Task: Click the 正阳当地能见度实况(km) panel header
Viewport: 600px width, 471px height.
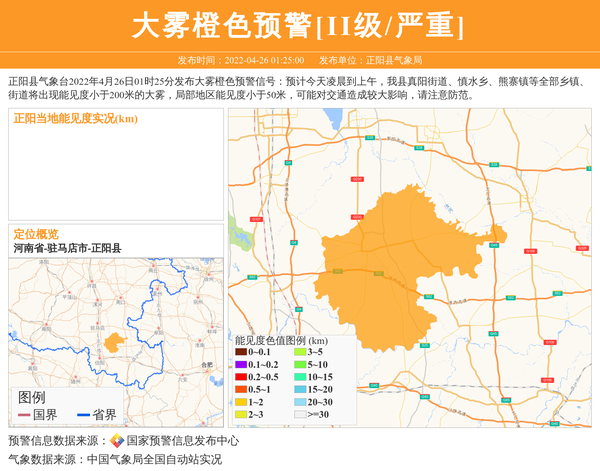Action: 76,119
